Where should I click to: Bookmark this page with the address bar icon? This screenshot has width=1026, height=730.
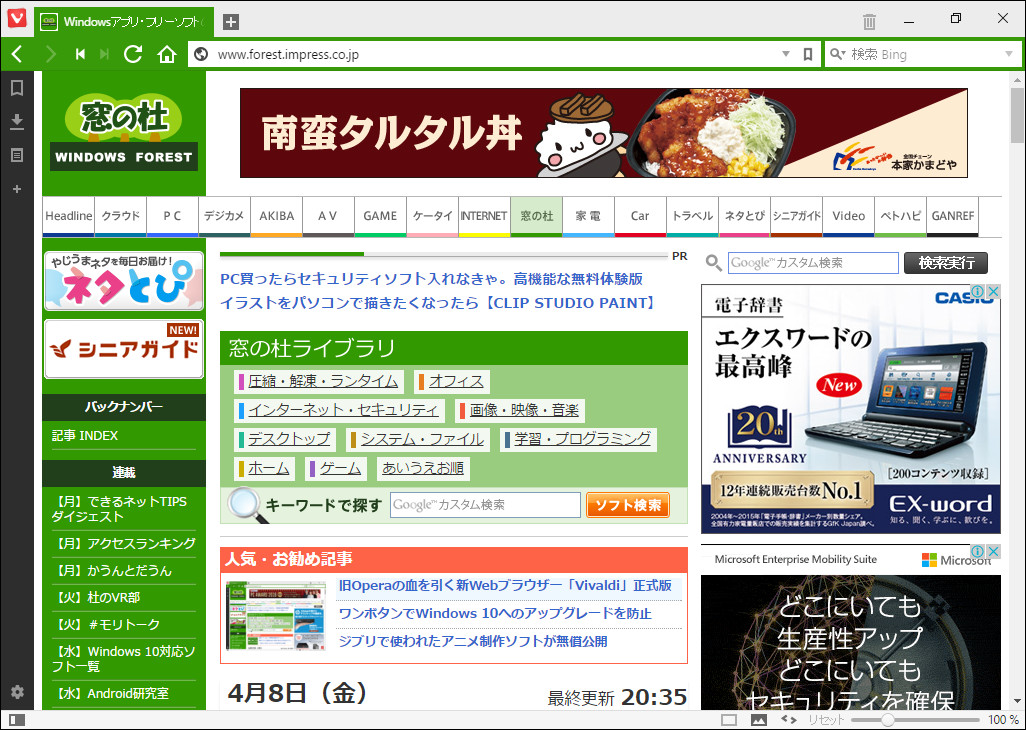pyautogui.click(x=808, y=54)
